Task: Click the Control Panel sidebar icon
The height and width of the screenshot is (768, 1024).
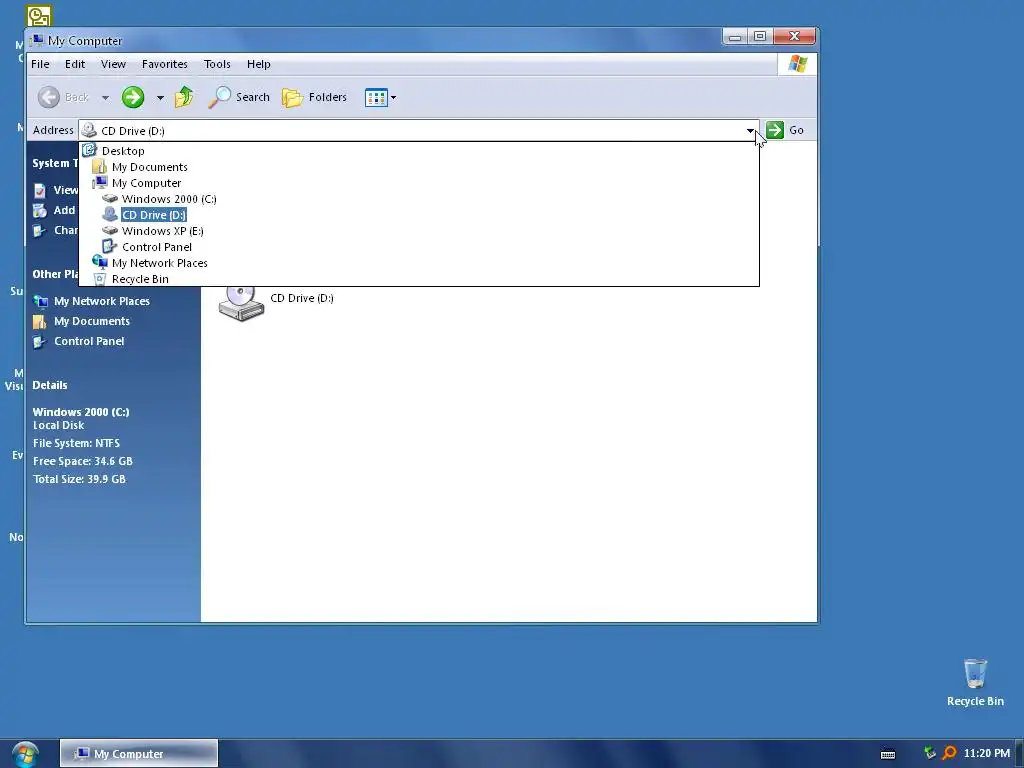Action: pos(40,342)
